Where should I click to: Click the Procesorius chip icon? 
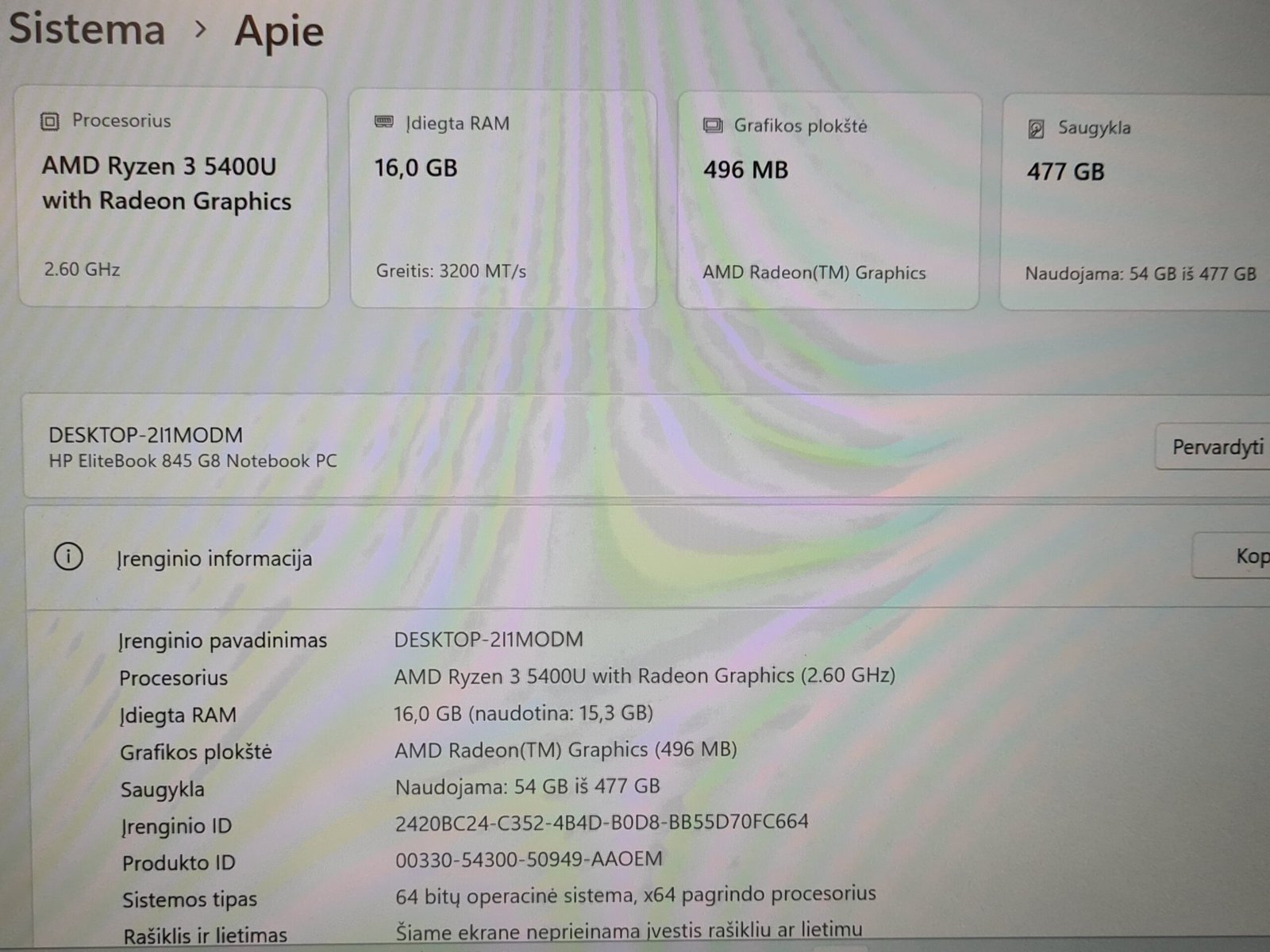[x=49, y=121]
